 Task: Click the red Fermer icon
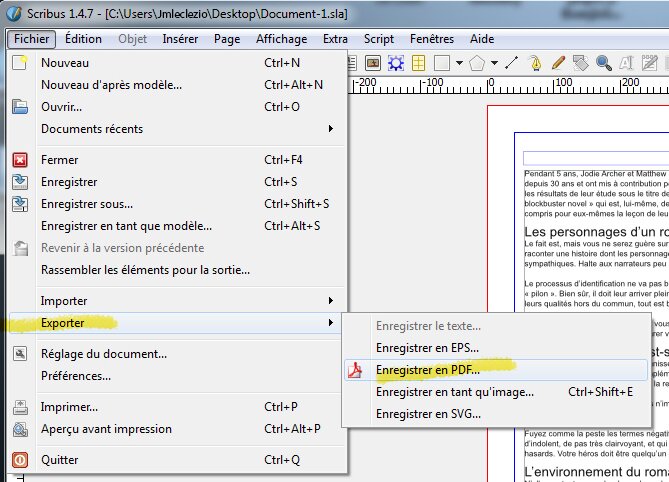(x=20, y=160)
